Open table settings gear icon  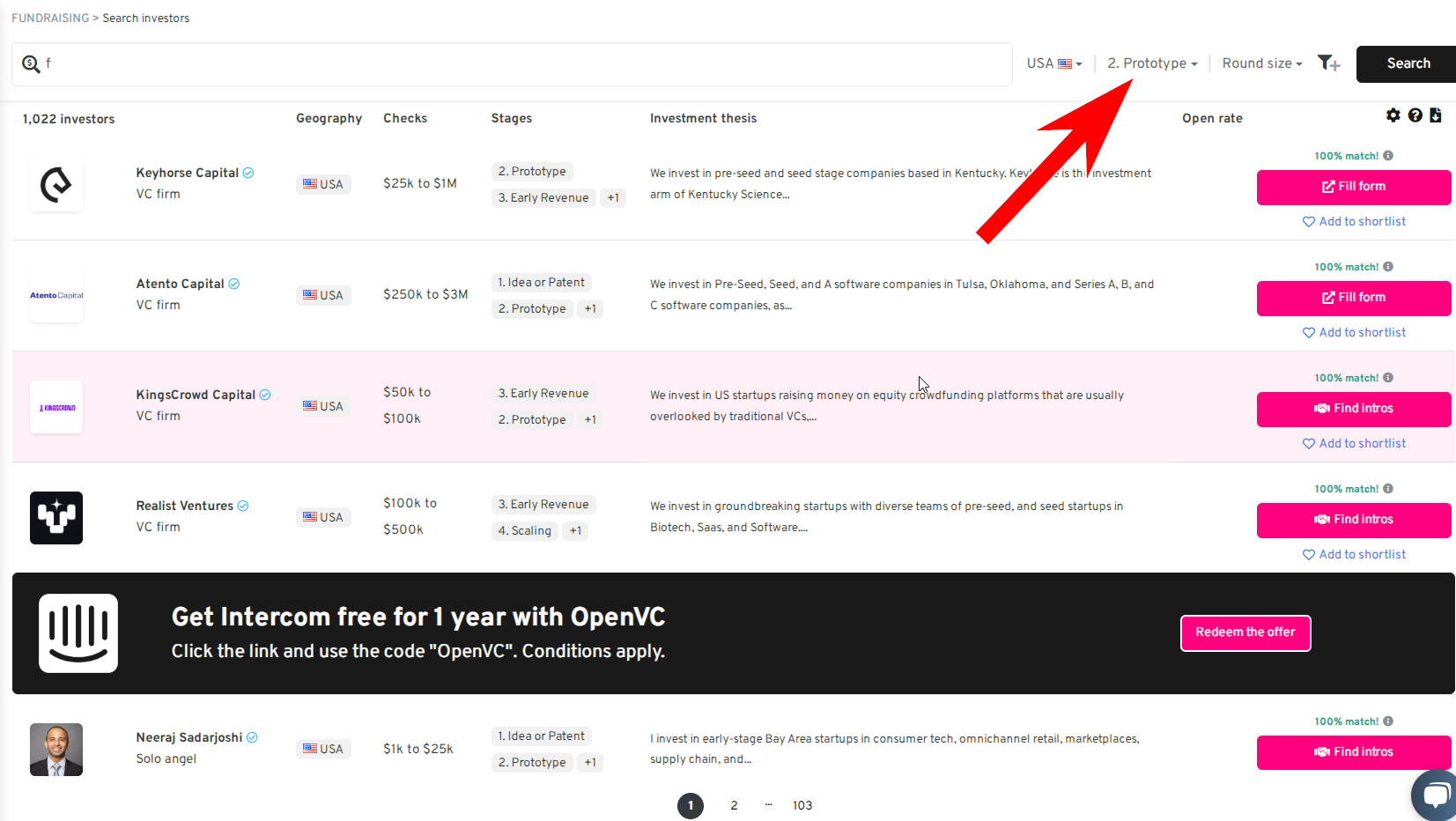[x=1393, y=115]
